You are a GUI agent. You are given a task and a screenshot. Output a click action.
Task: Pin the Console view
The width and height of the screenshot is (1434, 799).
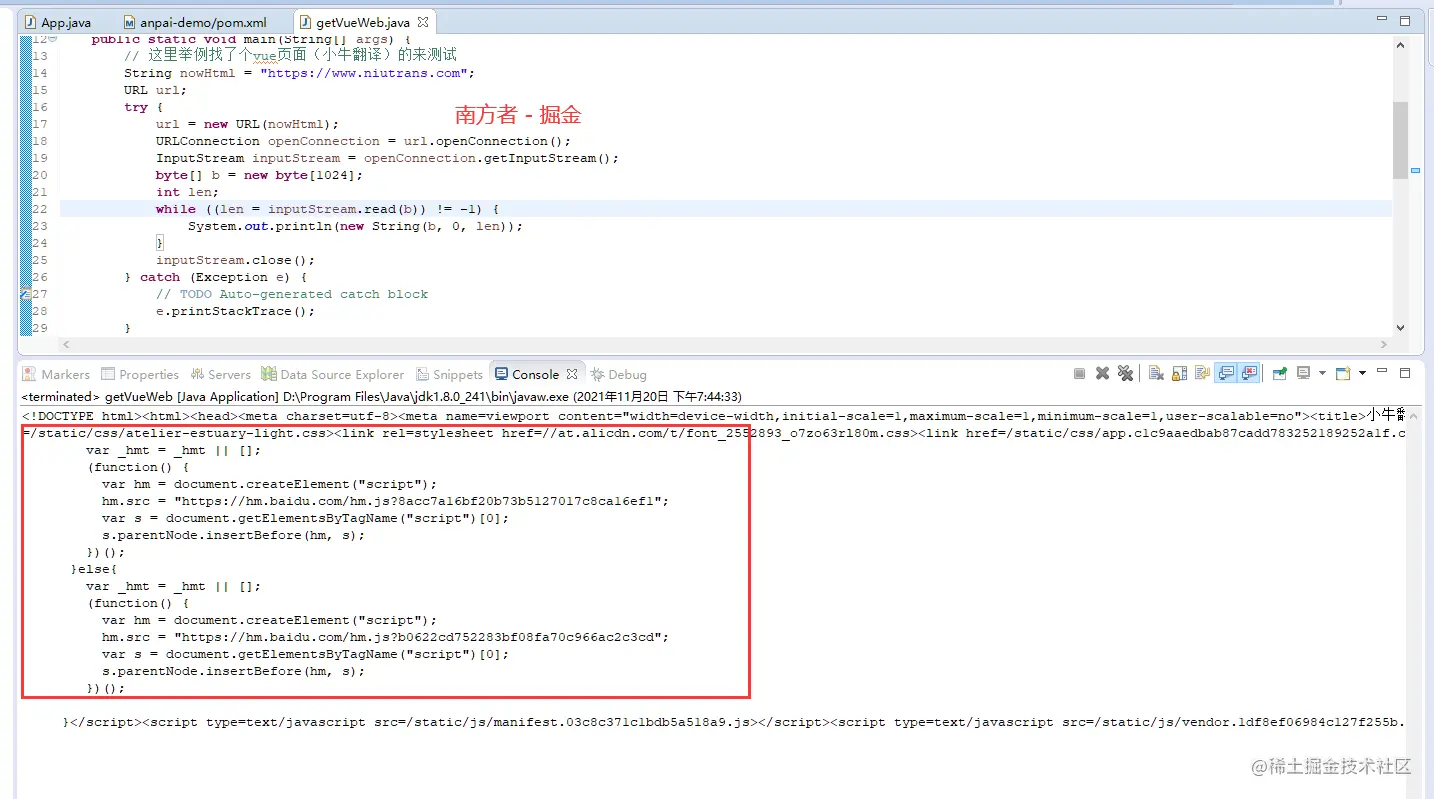point(1279,374)
